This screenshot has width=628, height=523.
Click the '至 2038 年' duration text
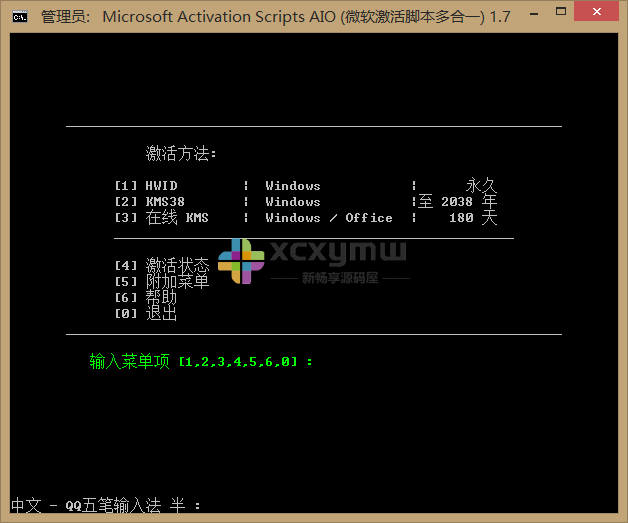457,201
